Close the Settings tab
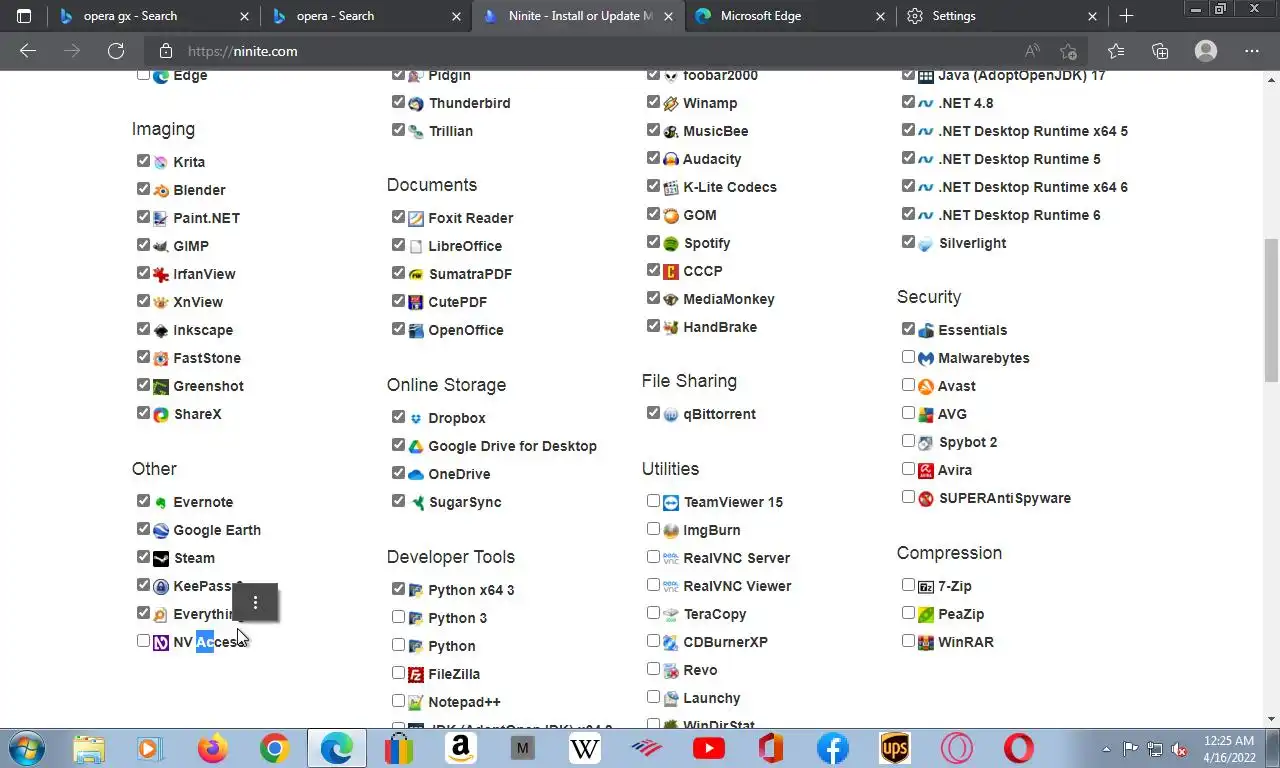 1092,16
